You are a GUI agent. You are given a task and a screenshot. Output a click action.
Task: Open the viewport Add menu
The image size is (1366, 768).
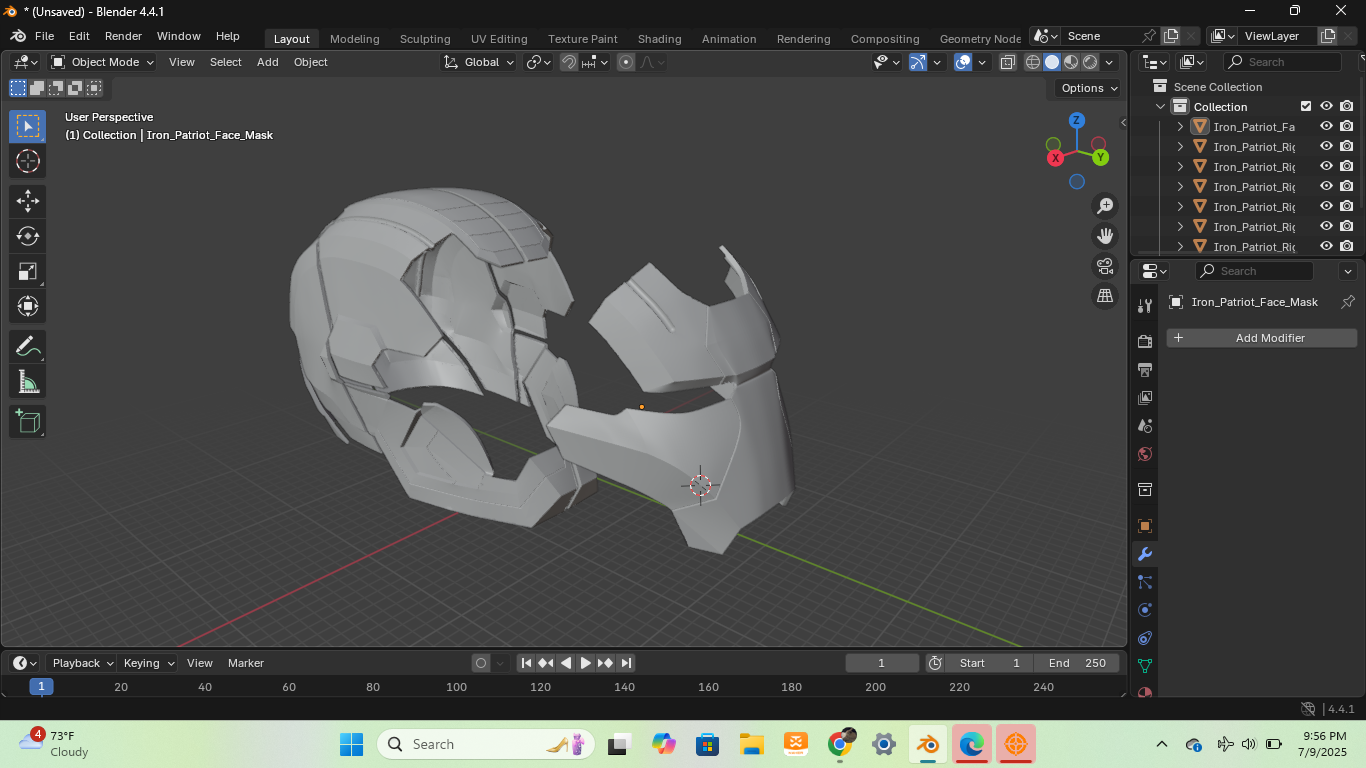click(268, 62)
